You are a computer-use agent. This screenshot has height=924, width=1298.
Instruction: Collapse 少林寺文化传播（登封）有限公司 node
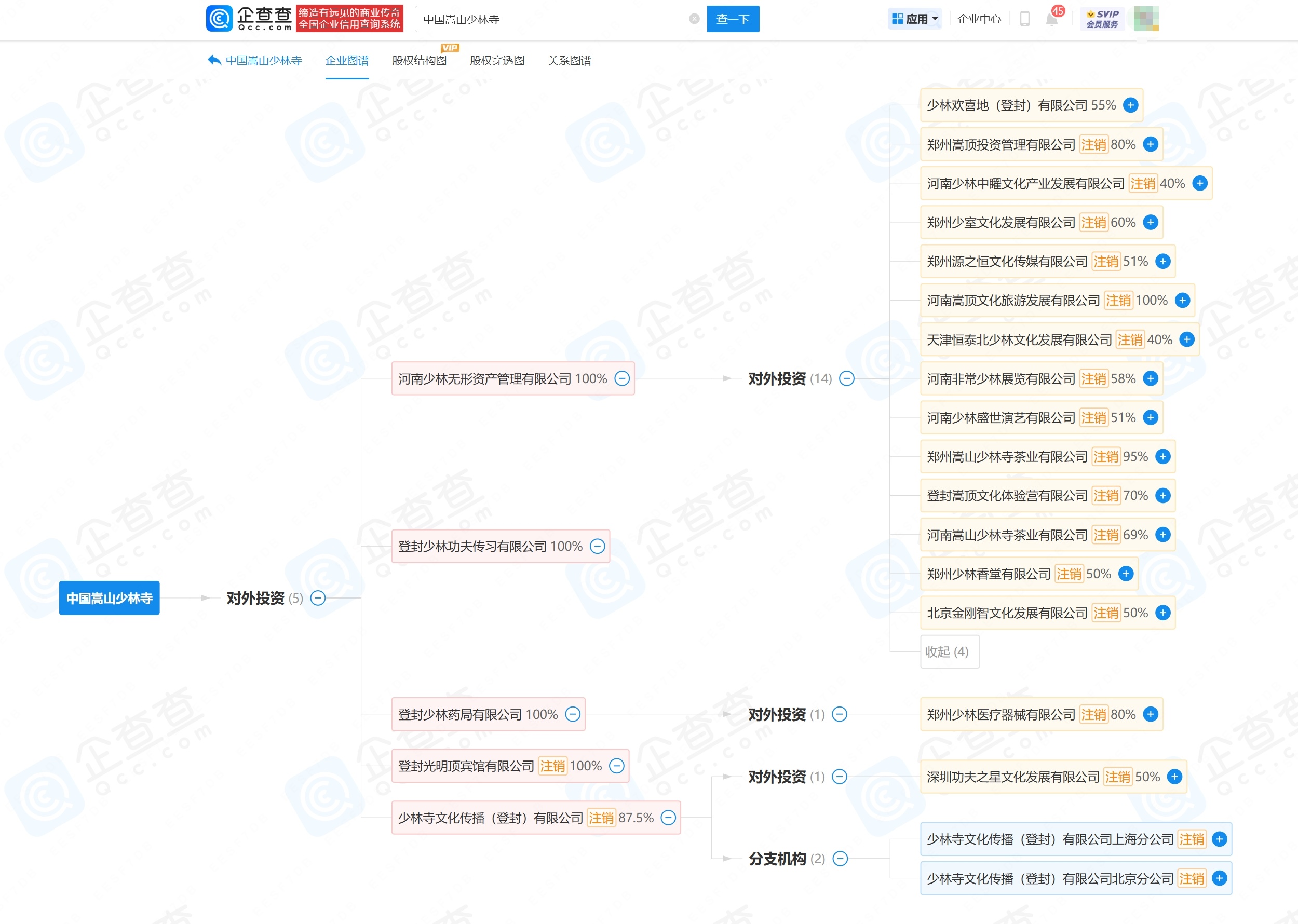(x=668, y=818)
